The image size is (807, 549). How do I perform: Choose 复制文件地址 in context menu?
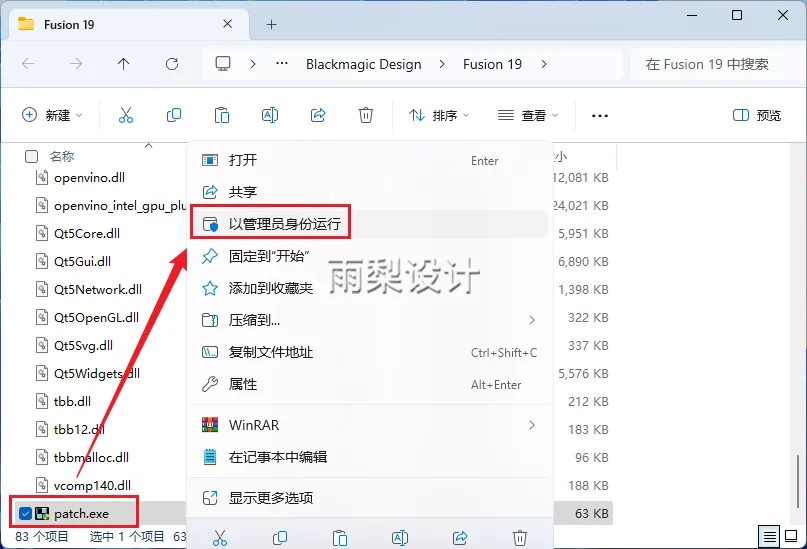369,352
